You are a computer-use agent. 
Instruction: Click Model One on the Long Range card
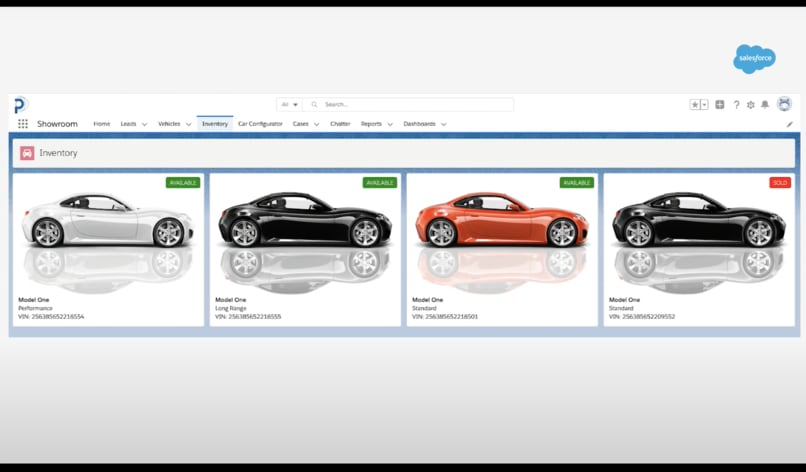click(231, 300)
